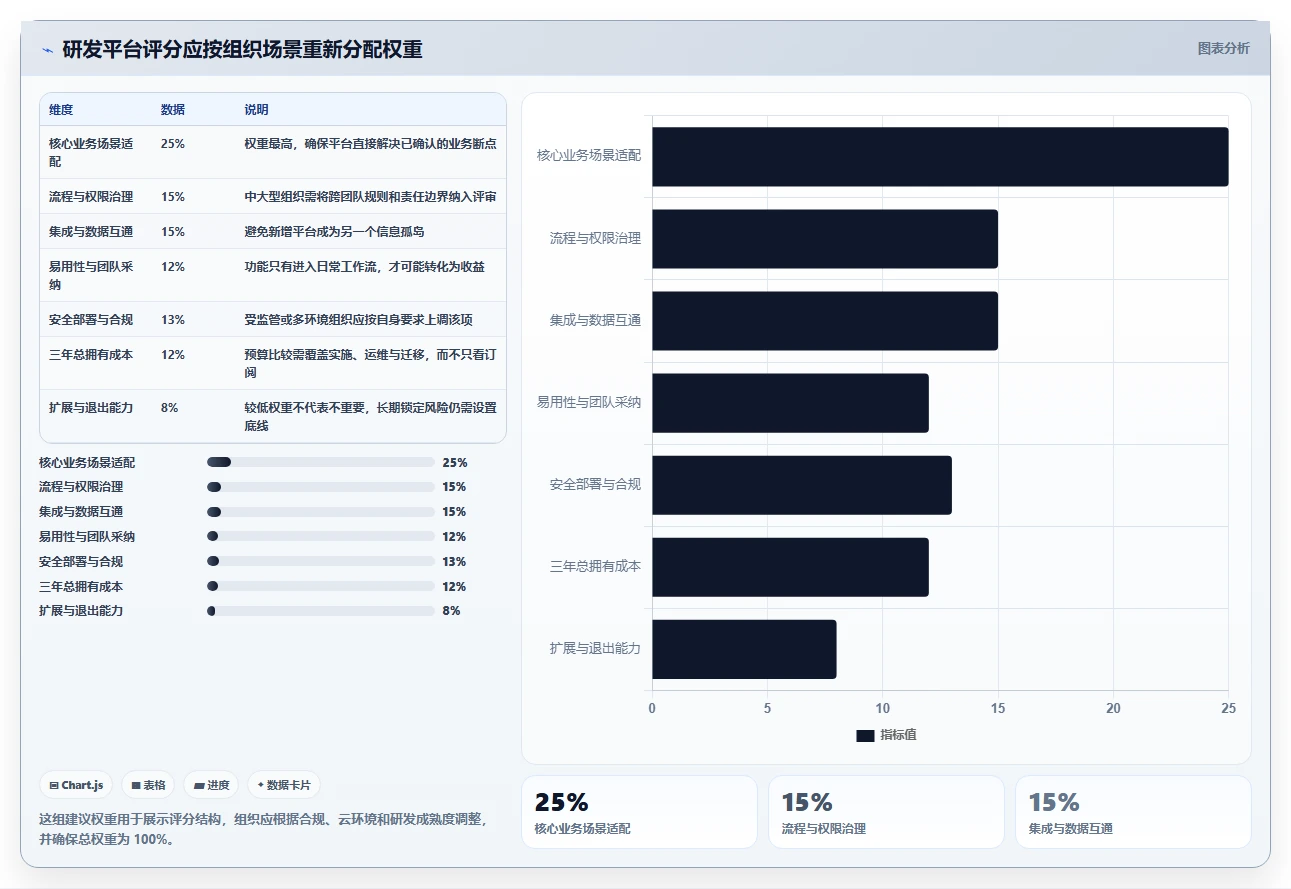Viewport: 1291px width, 889px height.
Task: Click table cell 集成与数据互通
Action: pyautogui.click(x=91, y=232)
